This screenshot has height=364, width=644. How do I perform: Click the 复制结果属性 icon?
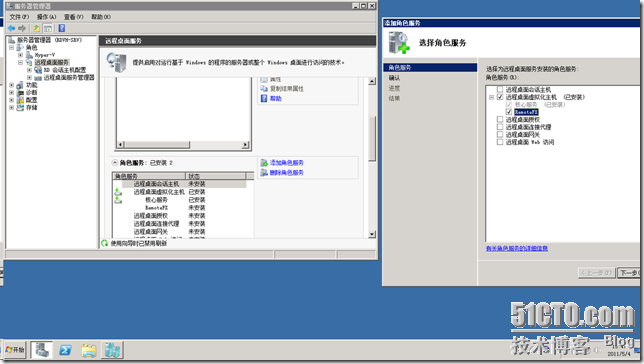coord(264,88)
